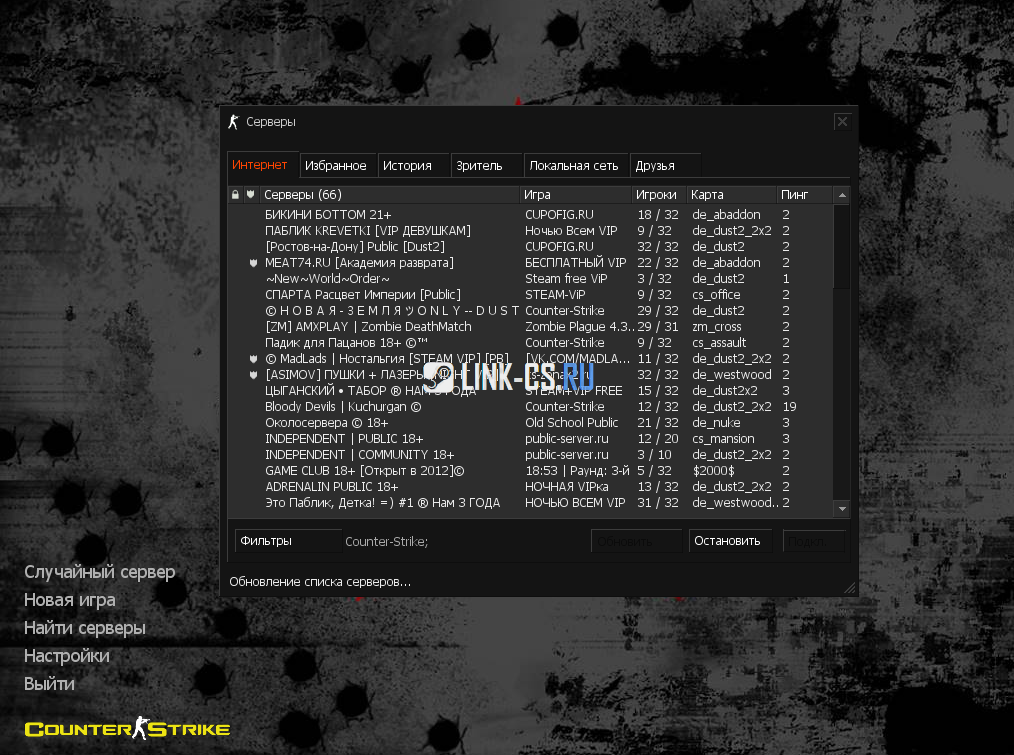Click the greyed Подкл. connect button
The width and height of the screenshot is (1014, 755).
pos(814,541)
